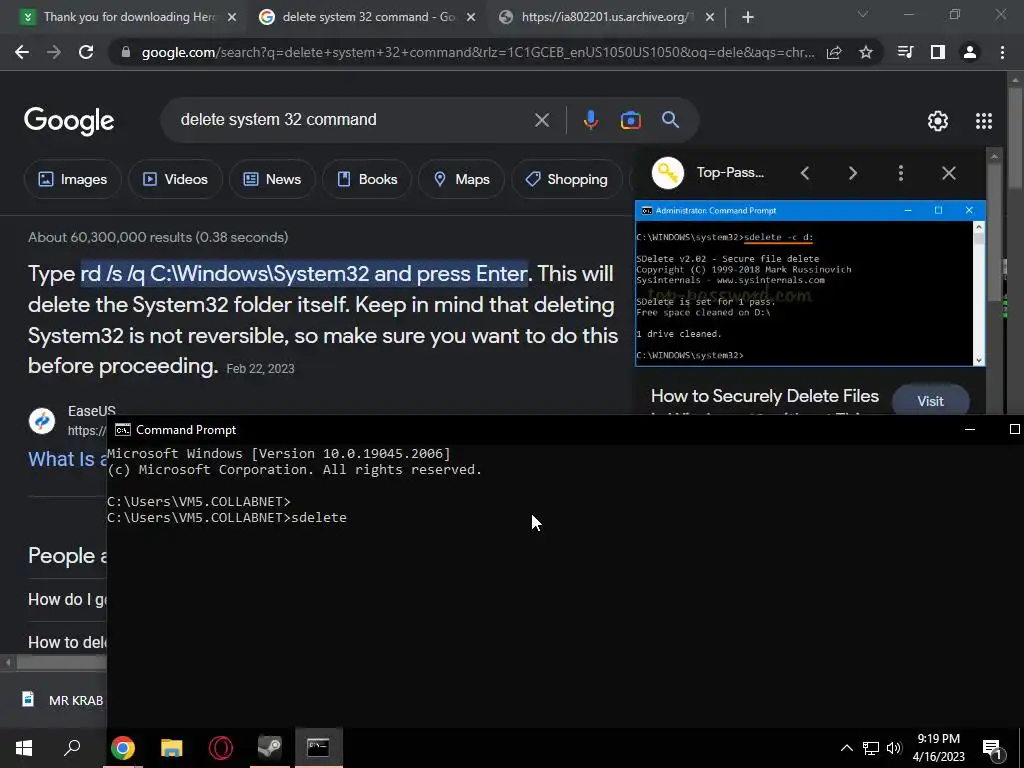The image size is (1024, 768).
Task: Bookmark this page with star icon
Action: tap(866, 53)
